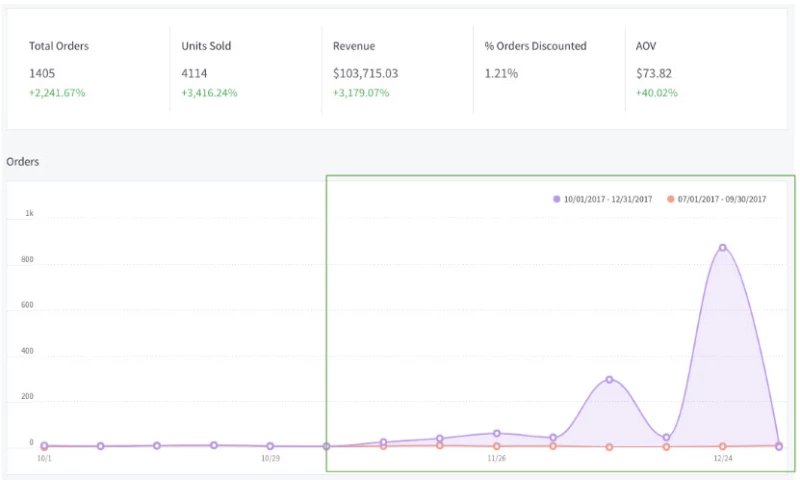Open the Units Sold metric heading
Screen dimensions: 800x480
(205, 46)
